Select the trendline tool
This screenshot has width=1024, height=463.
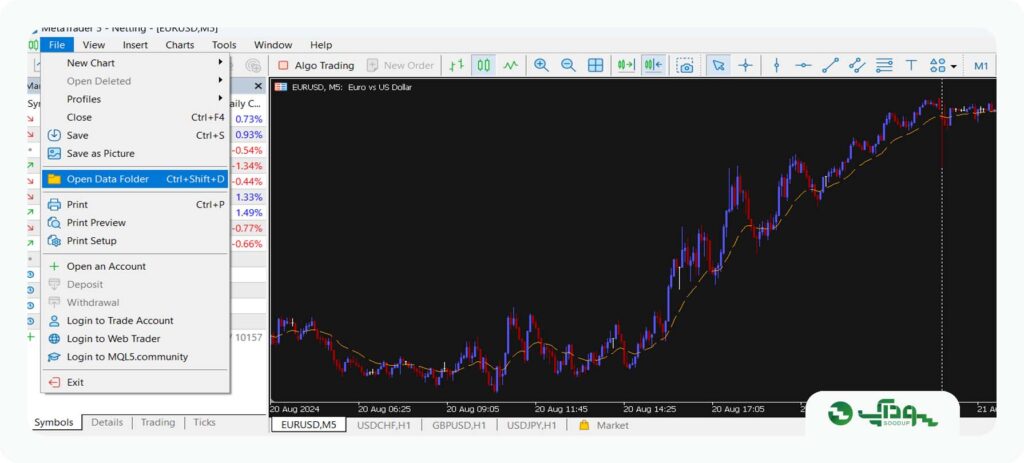[x=830, y=65]
